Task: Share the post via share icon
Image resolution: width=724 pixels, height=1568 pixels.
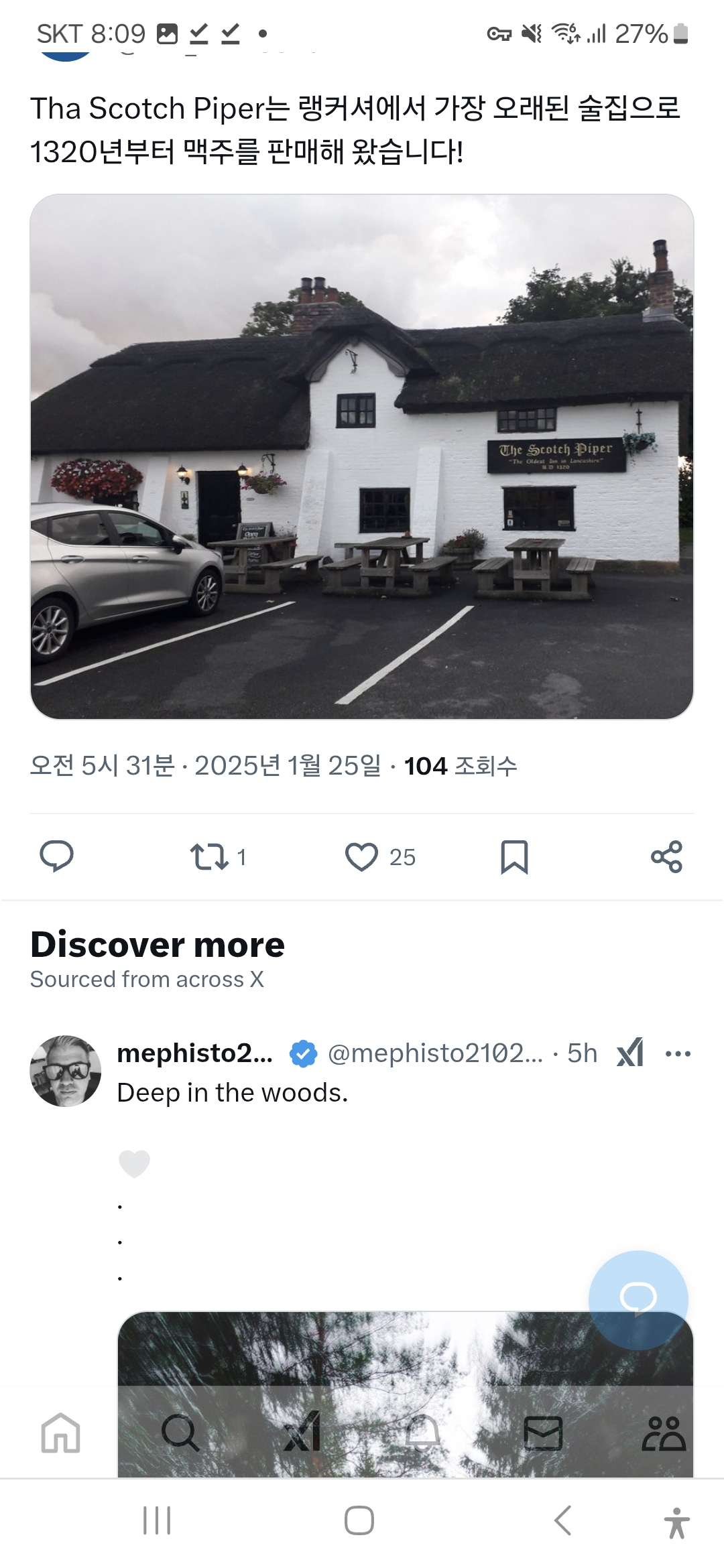Action: [666, 856]
